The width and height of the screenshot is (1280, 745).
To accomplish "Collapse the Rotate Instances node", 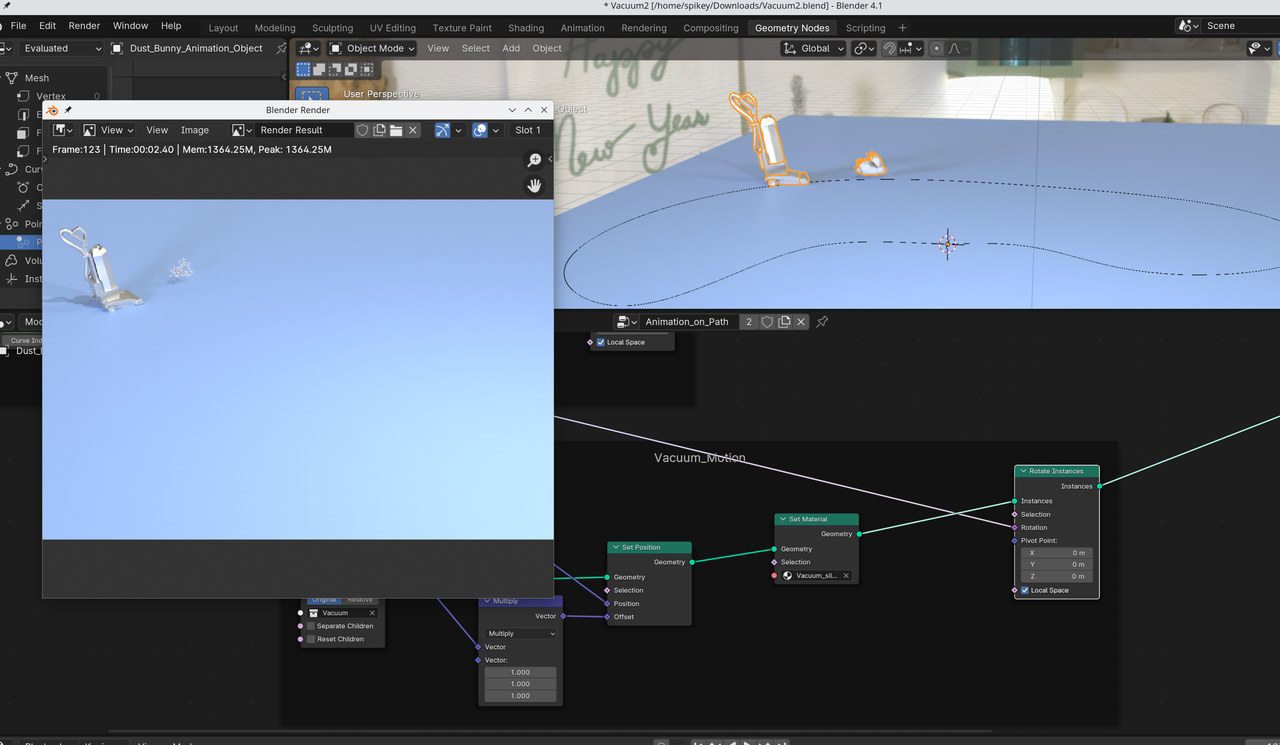I will point(1024,471).
